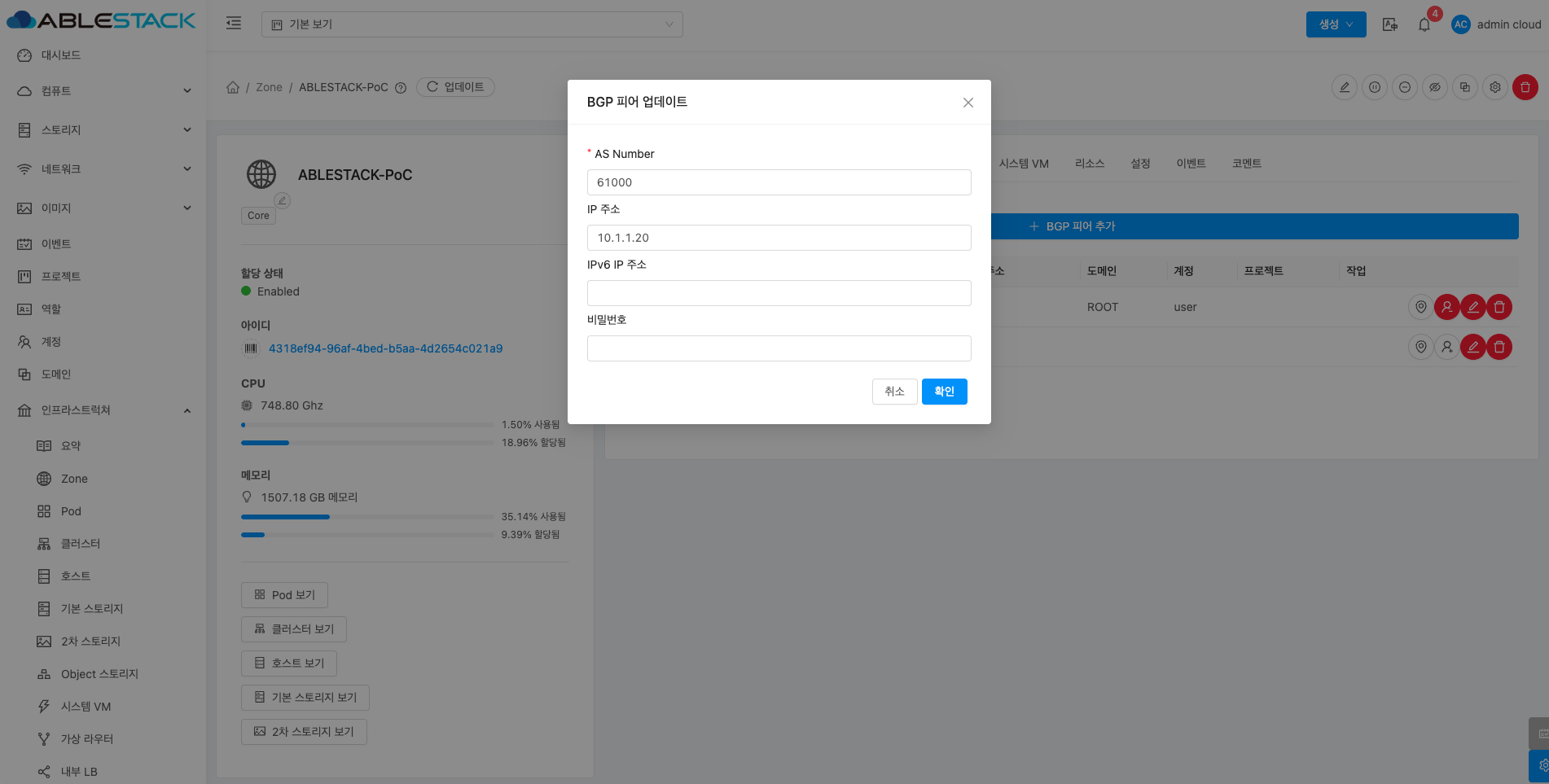Click the red trash icon for the zone
Image resolution: width=1549 pixels, height=784 pixels.
(1525, 87)
